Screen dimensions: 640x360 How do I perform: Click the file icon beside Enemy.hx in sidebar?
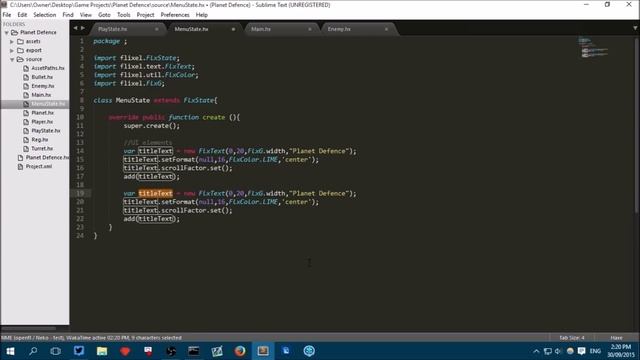point(26,86)
